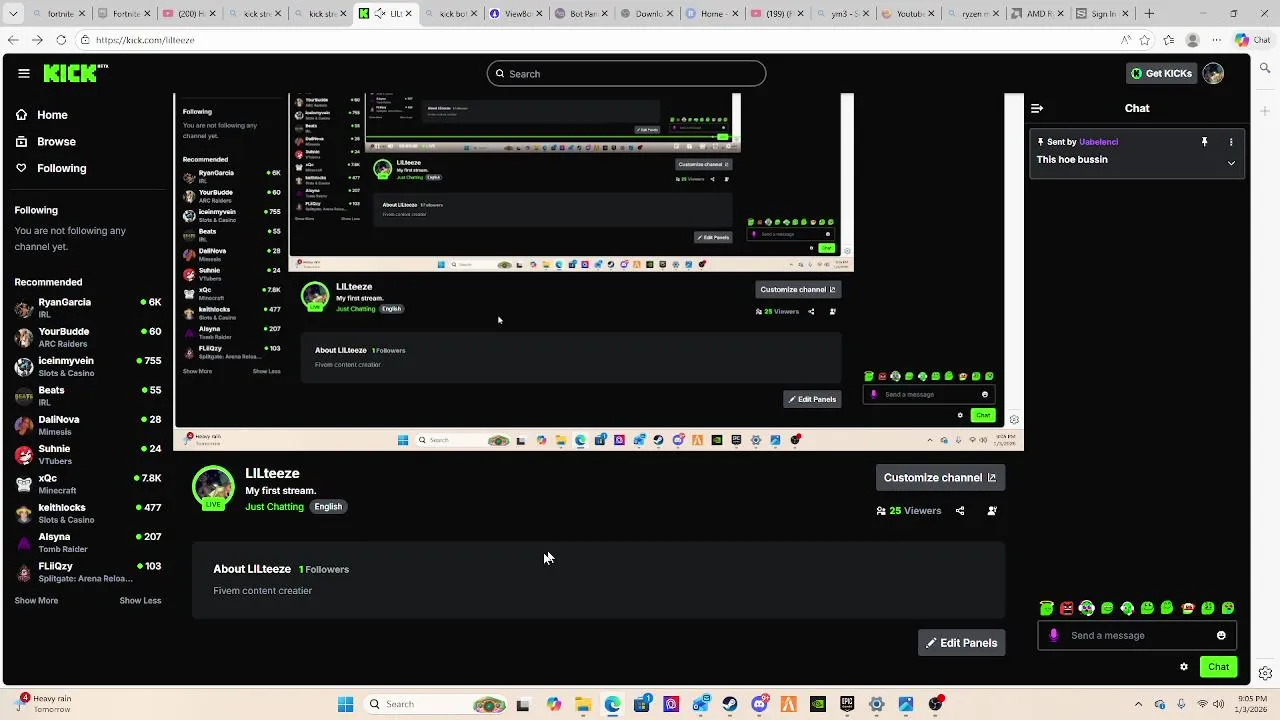
Task: Open the user profile avatar menu
Action: [x=1213, y=73]
